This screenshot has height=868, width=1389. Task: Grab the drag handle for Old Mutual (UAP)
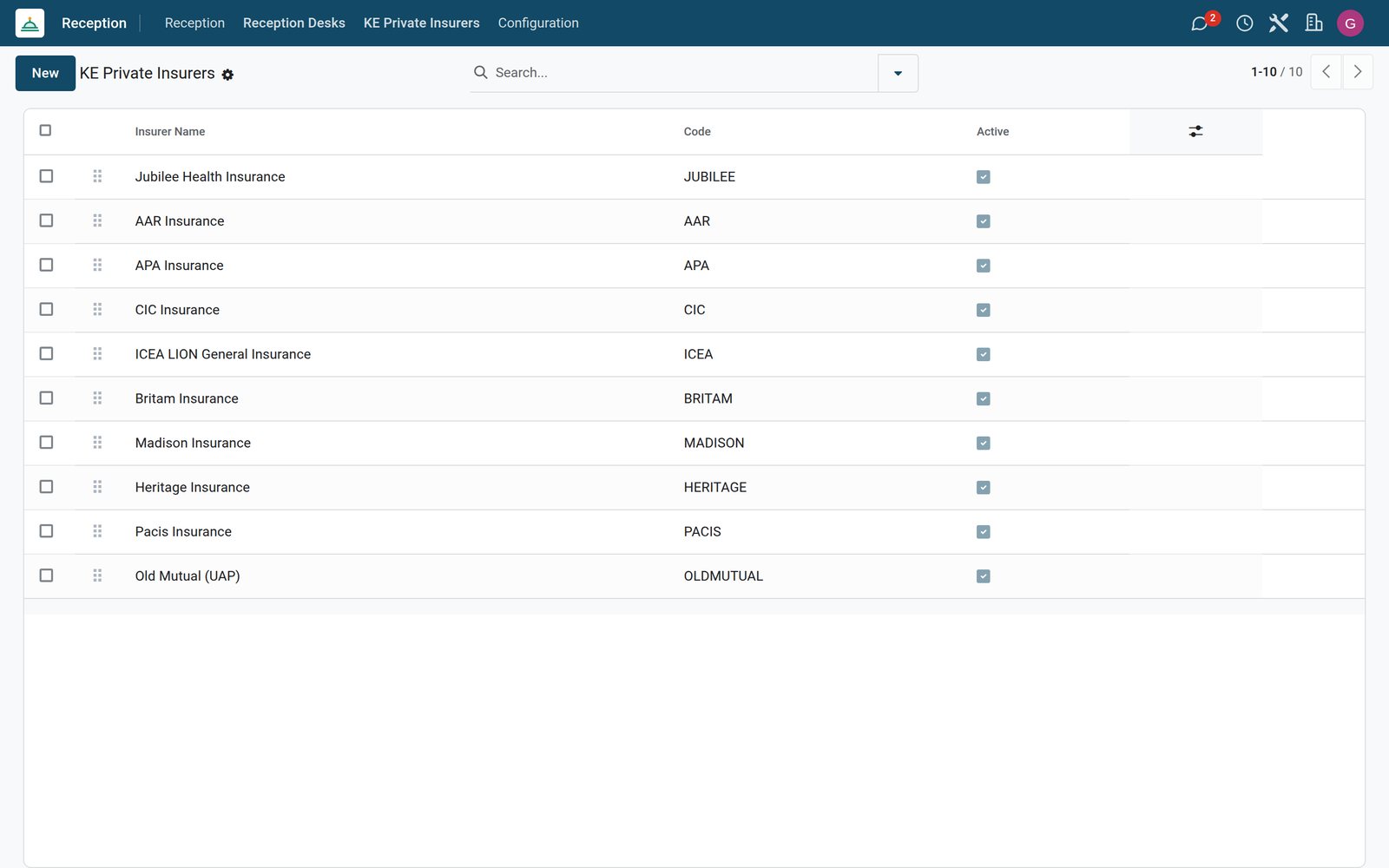click(97, 575)
